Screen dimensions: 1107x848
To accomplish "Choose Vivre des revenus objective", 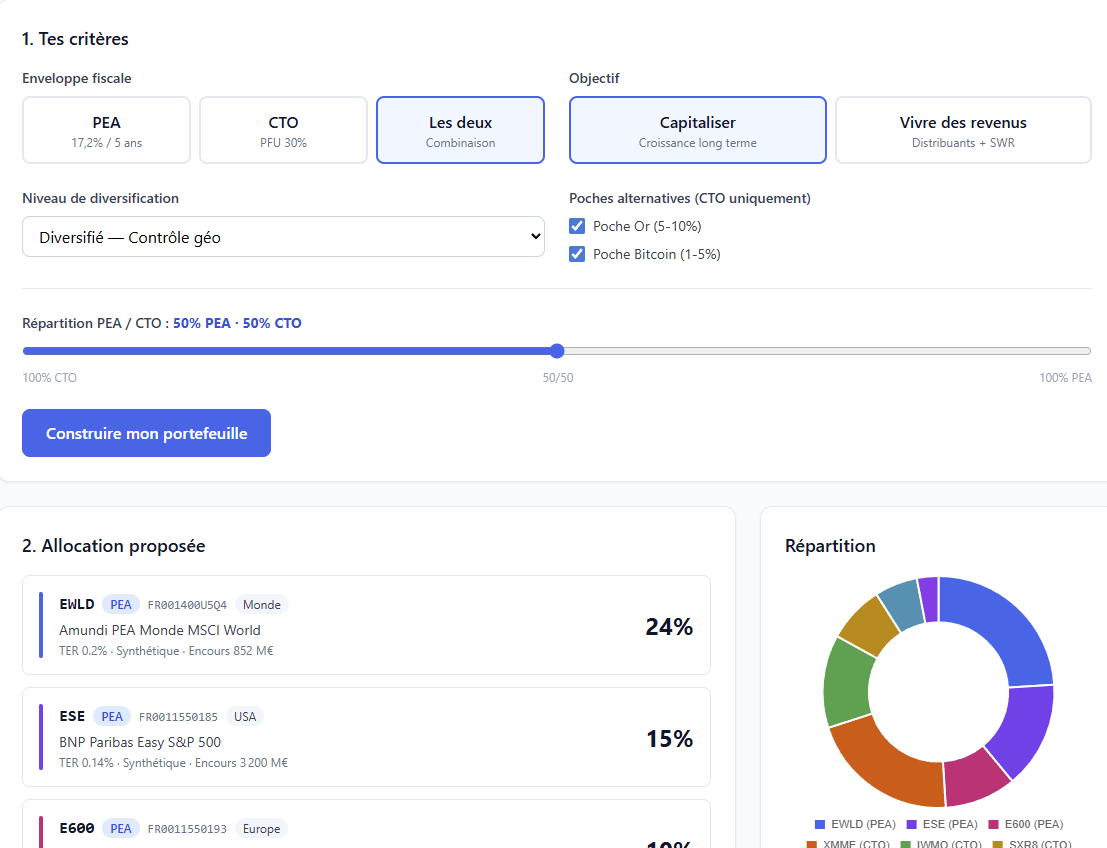I will coord(963,130).
